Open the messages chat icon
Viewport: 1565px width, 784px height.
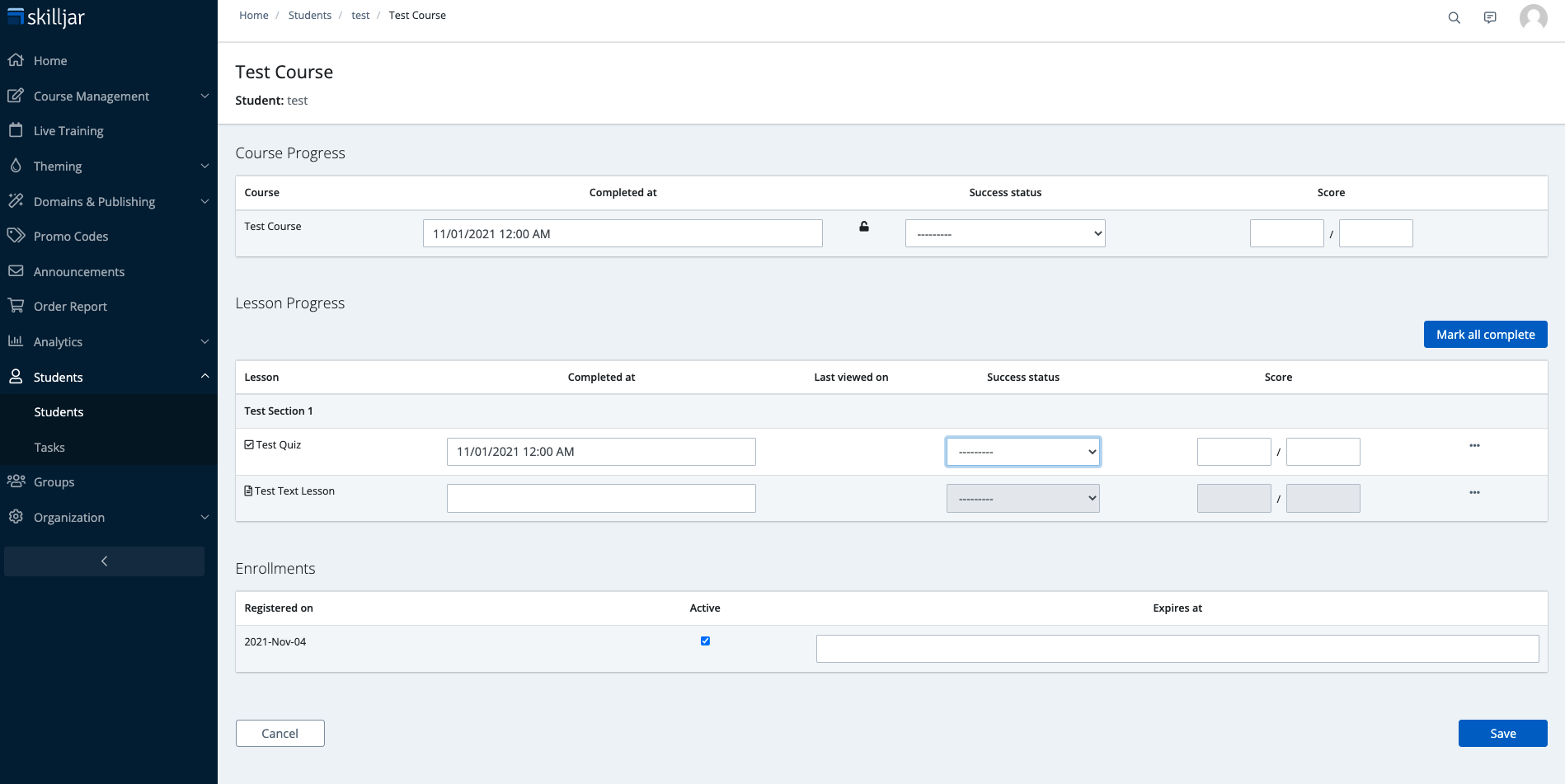click(x=1490, y=18)
